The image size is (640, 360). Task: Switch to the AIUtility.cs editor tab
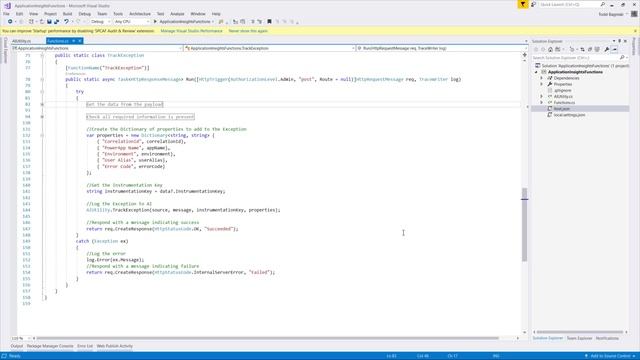click(x=22, y=41)
